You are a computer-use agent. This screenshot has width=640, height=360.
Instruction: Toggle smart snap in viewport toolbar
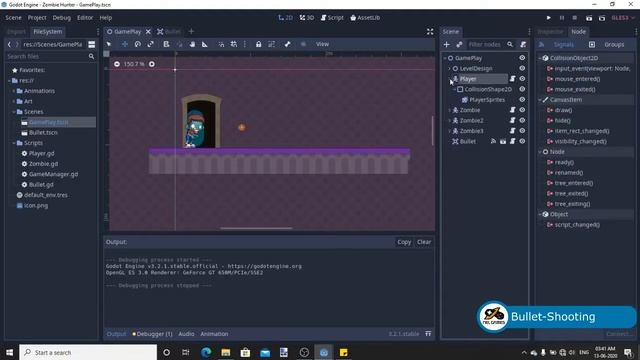click(x=221, y=44)
